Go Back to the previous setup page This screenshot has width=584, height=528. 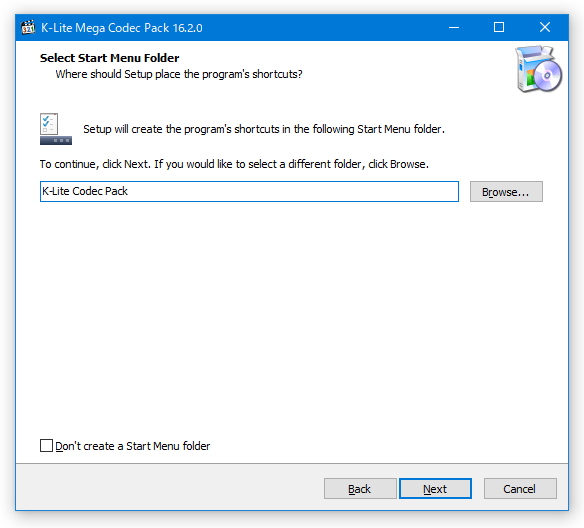360,489
